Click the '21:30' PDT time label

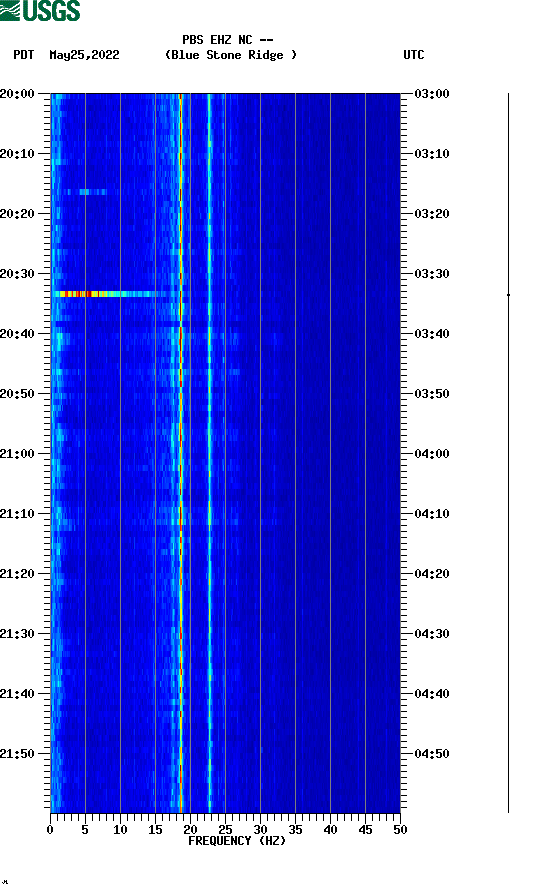(x=17, y=634)
